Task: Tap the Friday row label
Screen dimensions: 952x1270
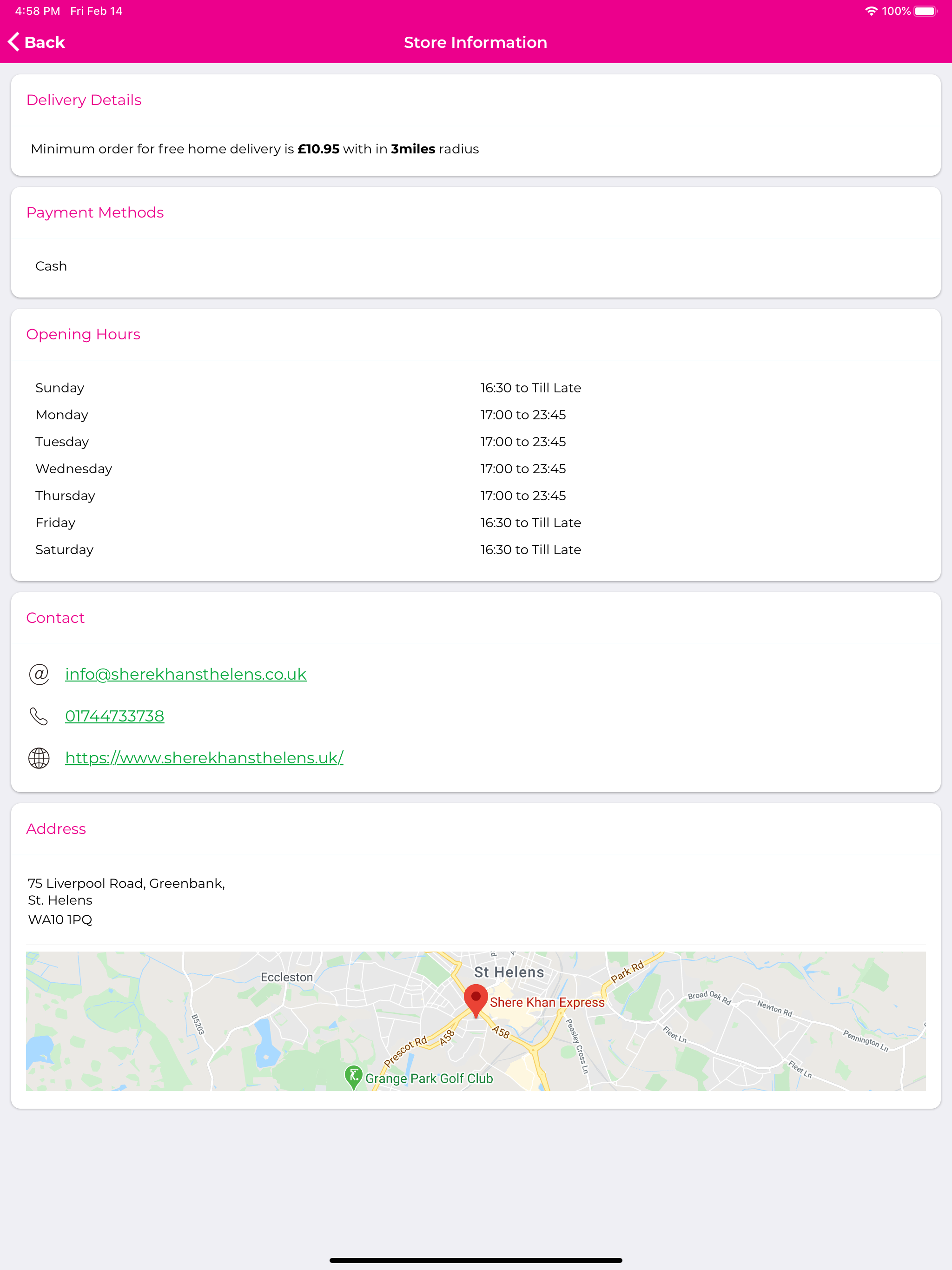Action: 56,523
